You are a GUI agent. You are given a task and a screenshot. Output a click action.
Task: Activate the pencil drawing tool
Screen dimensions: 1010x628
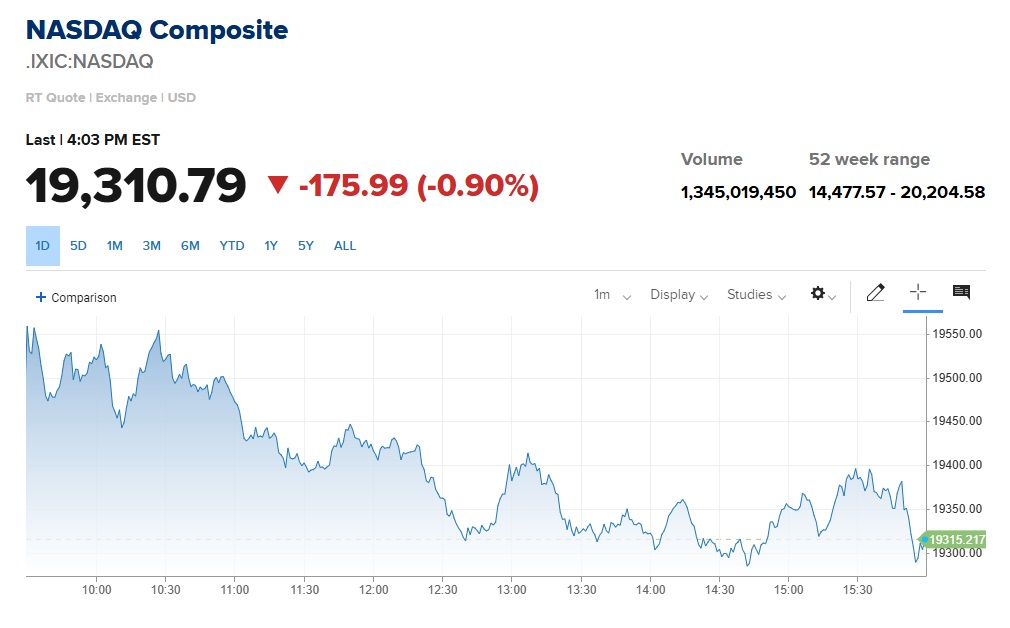coord(876,293)
